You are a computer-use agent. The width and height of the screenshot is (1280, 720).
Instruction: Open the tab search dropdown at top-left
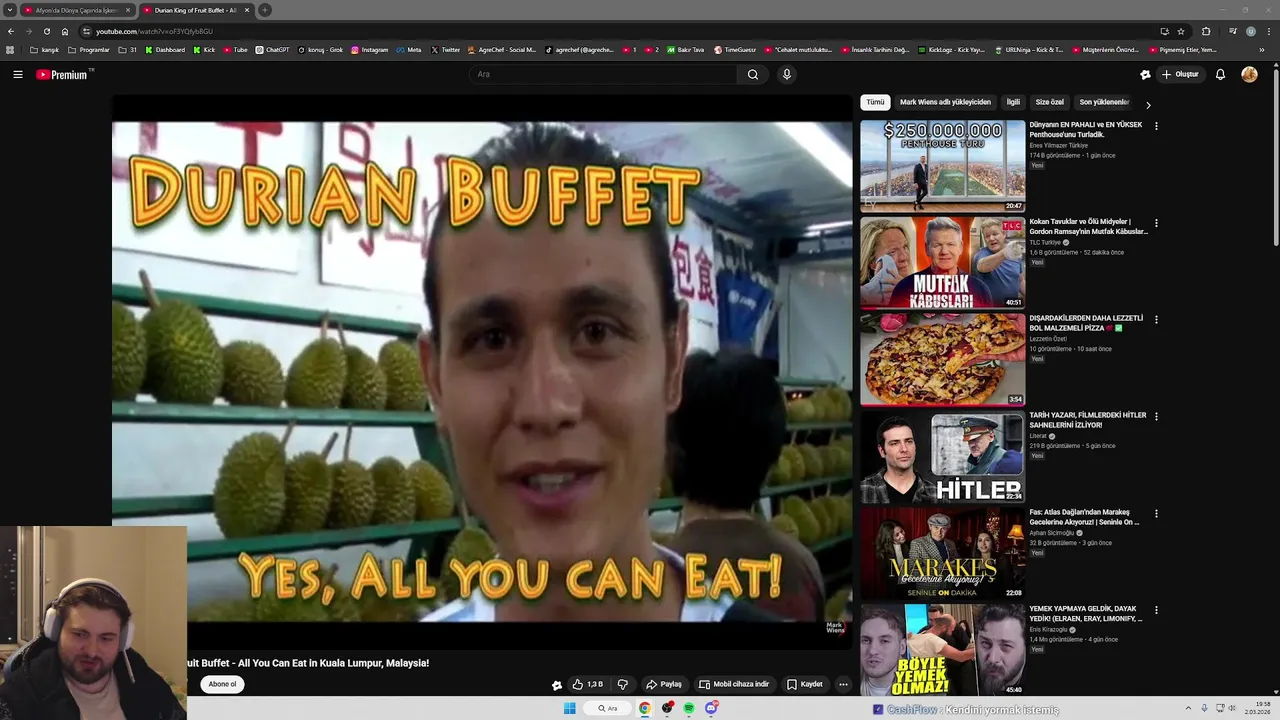pyautogui.click(x=10, y=10)
